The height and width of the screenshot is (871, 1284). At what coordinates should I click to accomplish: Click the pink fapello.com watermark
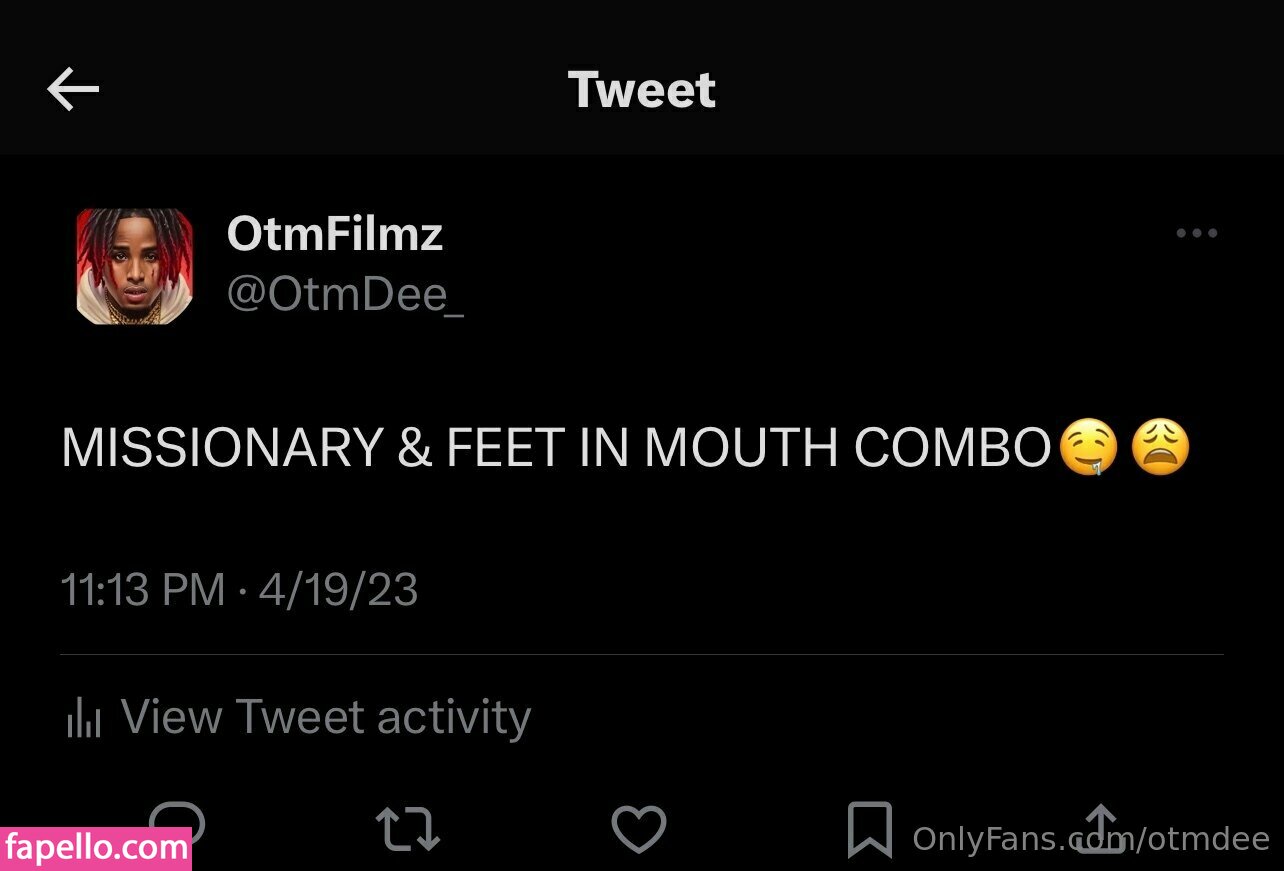click(x=96, y=849)
